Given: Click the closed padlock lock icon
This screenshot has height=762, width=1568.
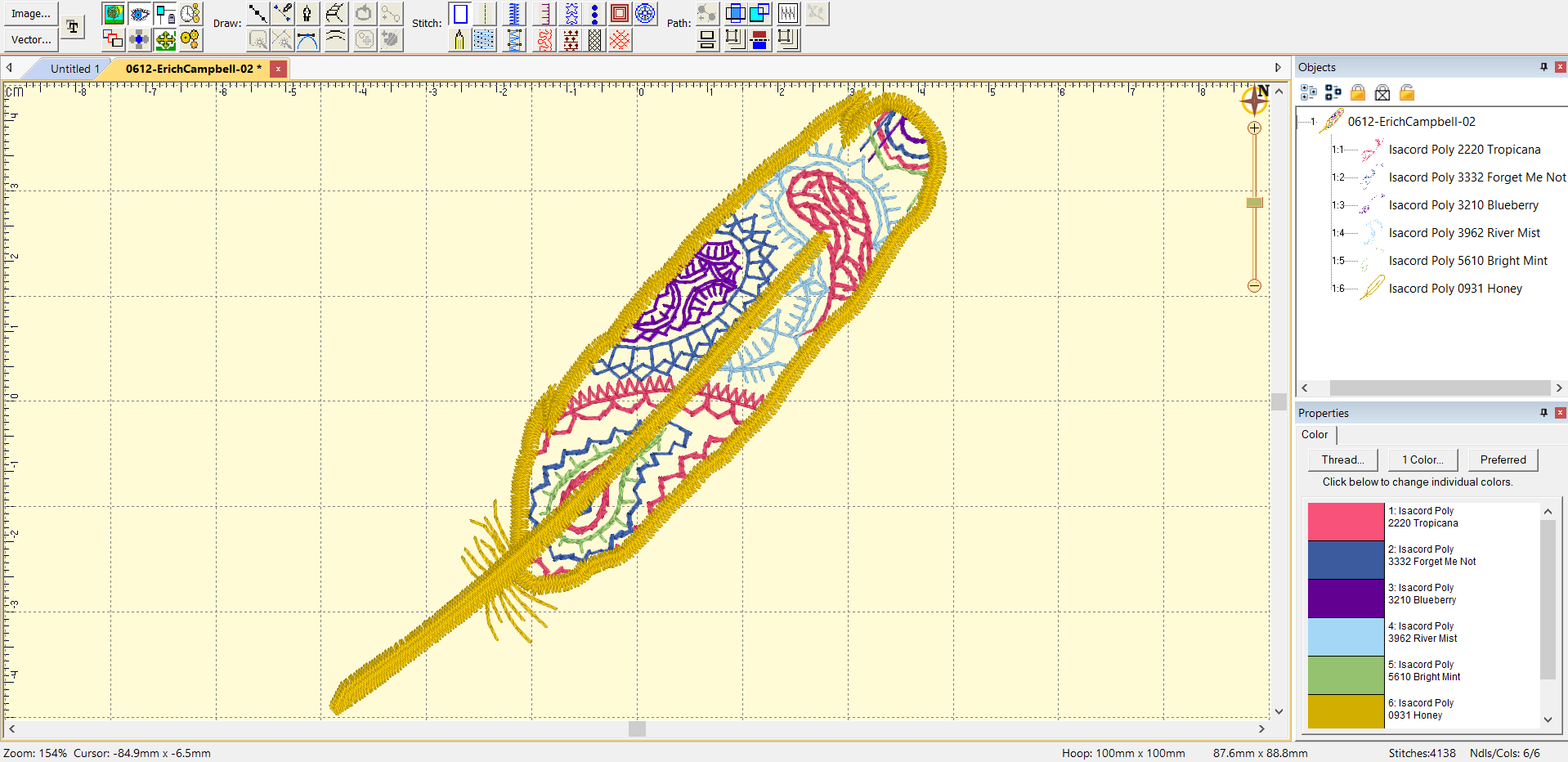Looking at the screenshot, I should tap(1358, 92).
